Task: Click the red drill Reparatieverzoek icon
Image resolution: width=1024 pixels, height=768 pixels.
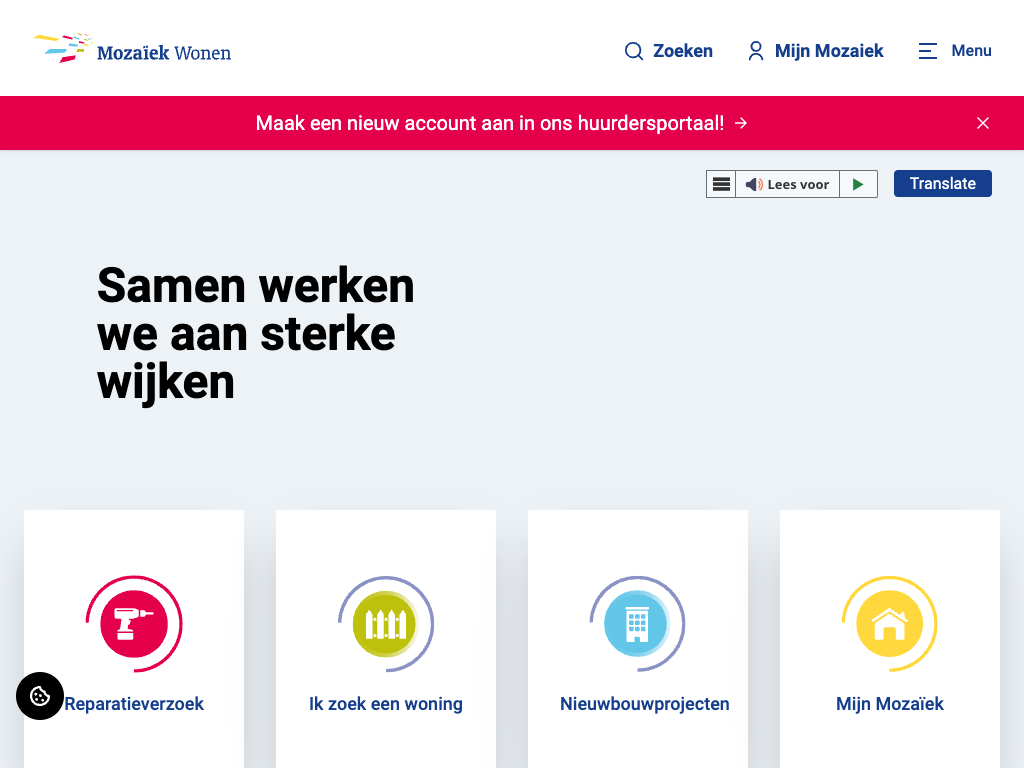Action: point(133,624)
